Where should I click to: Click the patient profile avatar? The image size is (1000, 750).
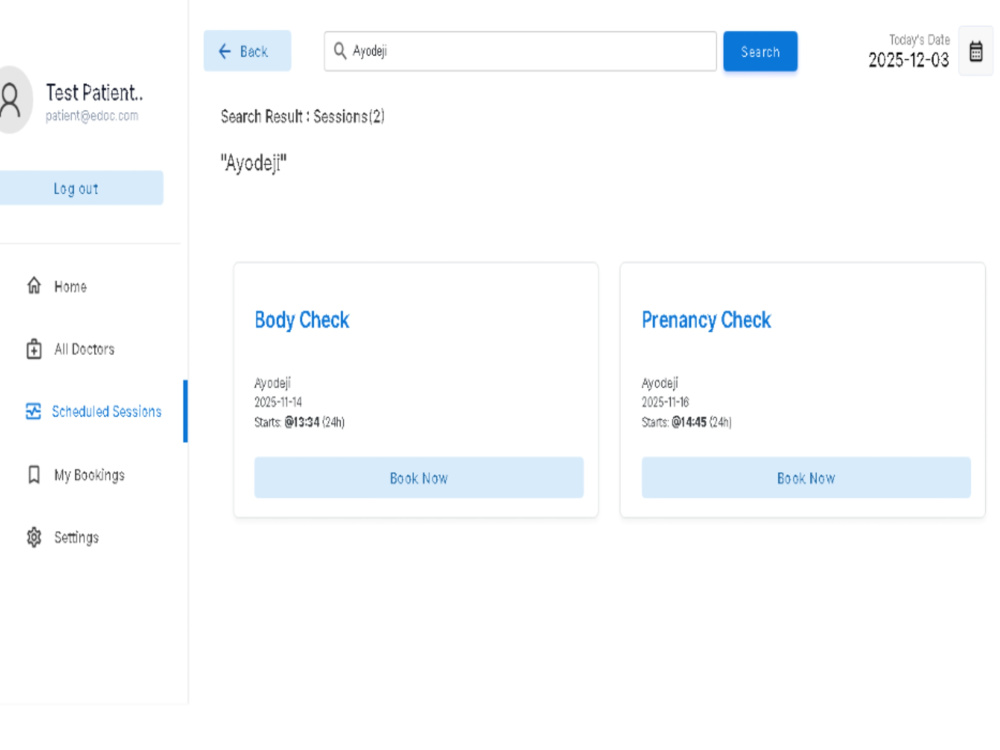(13, 99)
